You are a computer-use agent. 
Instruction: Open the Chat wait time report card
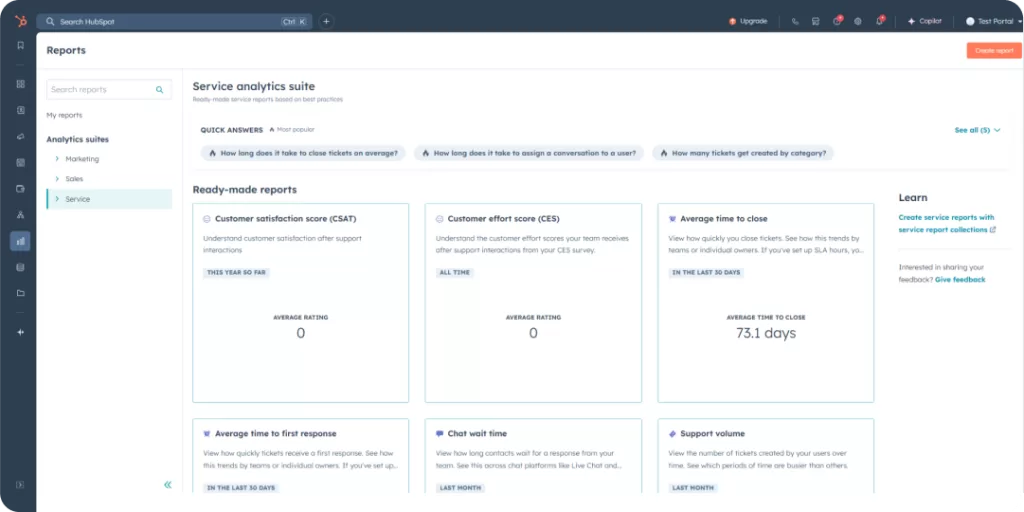pyautogui.click(x=533, y=456)
